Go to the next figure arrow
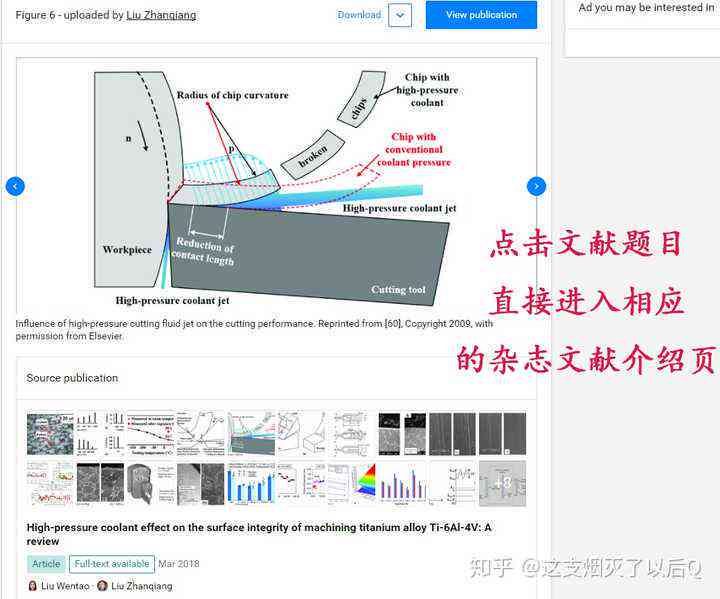Viewport: 720px width, 599px height. pos(536,186)
